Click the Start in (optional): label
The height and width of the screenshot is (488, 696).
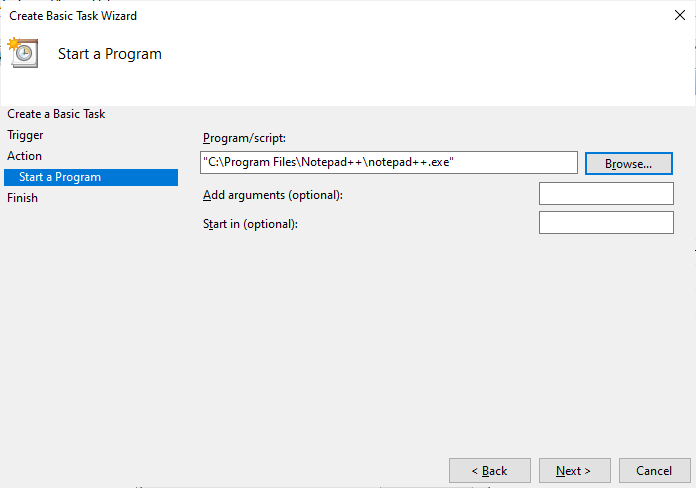(x=250, y=224)
